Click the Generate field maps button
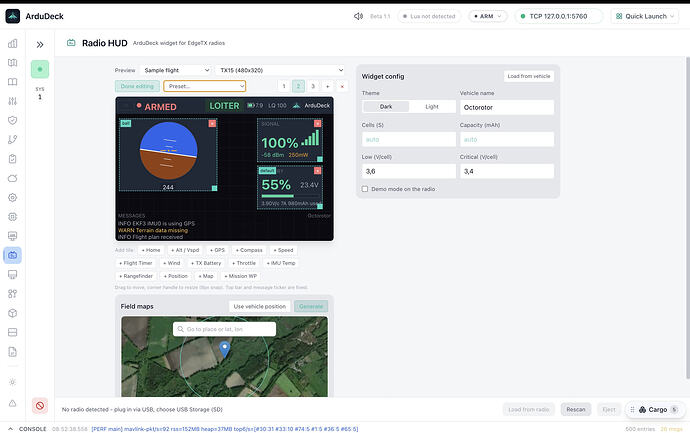The image size is (690, 433). (x=311, y=306)
